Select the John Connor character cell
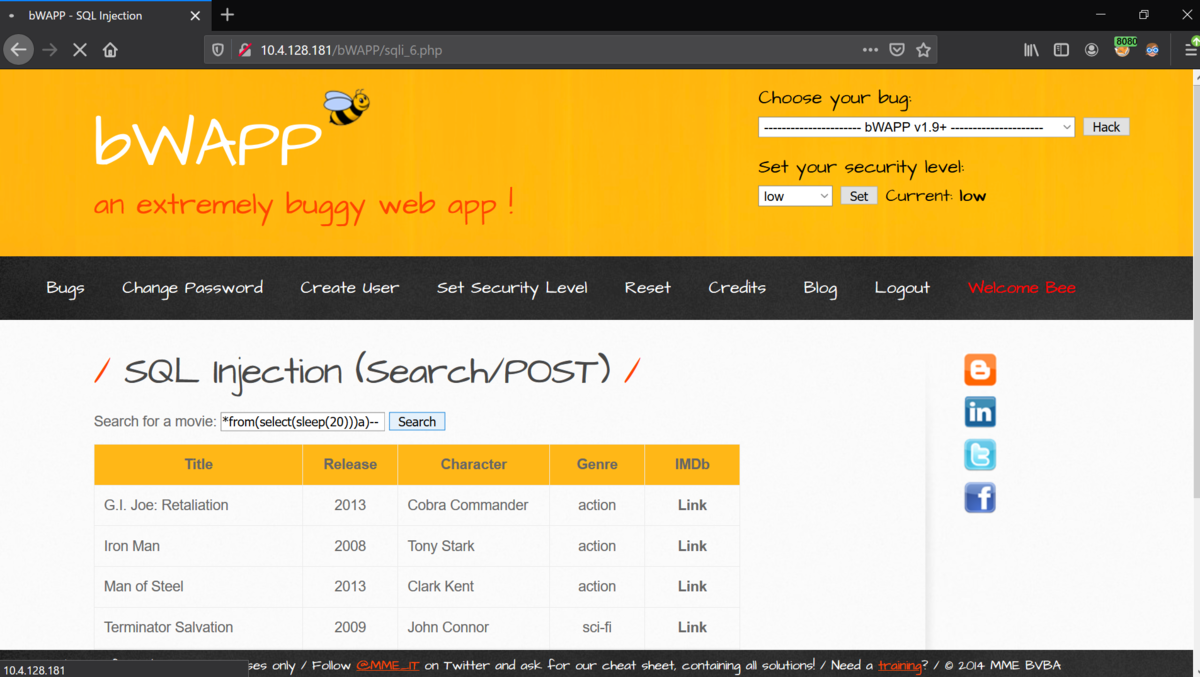This screenshot has width=1200, height=677. point(474,627)
